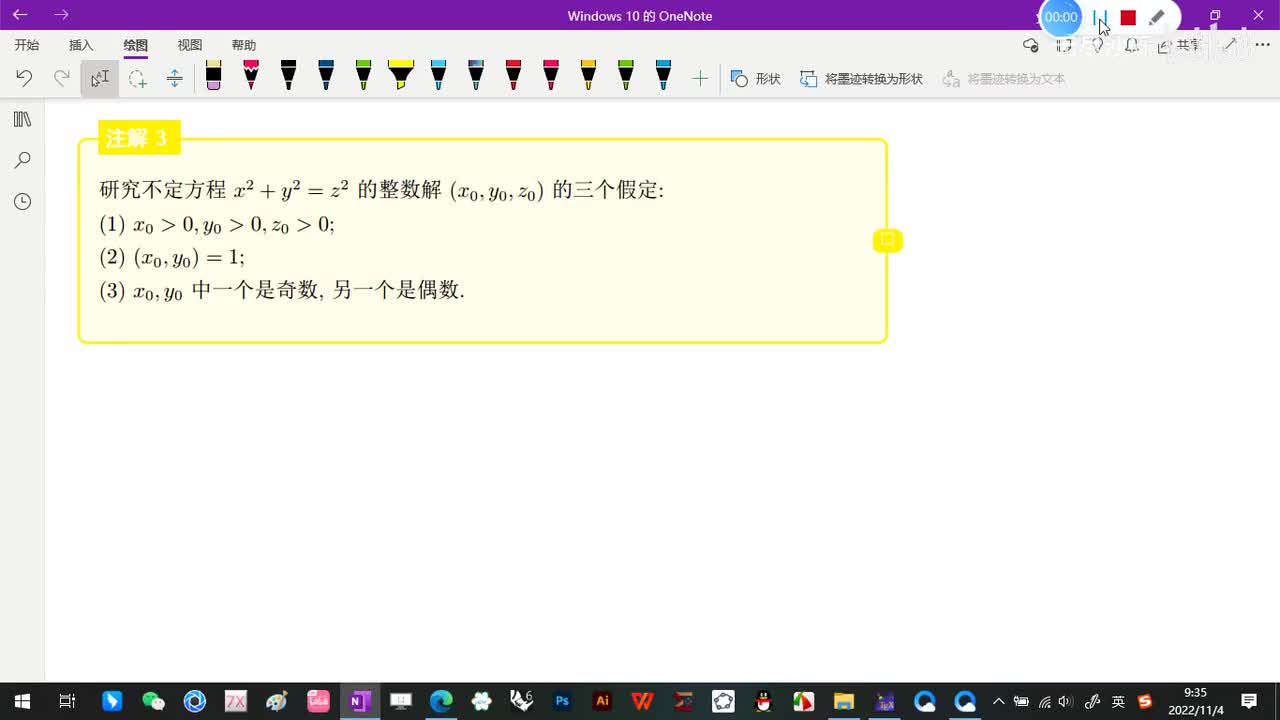Open the Action Center notifications
Image resolution: width=1280 pixels, height=720 pixels.
coord(1249,701)
